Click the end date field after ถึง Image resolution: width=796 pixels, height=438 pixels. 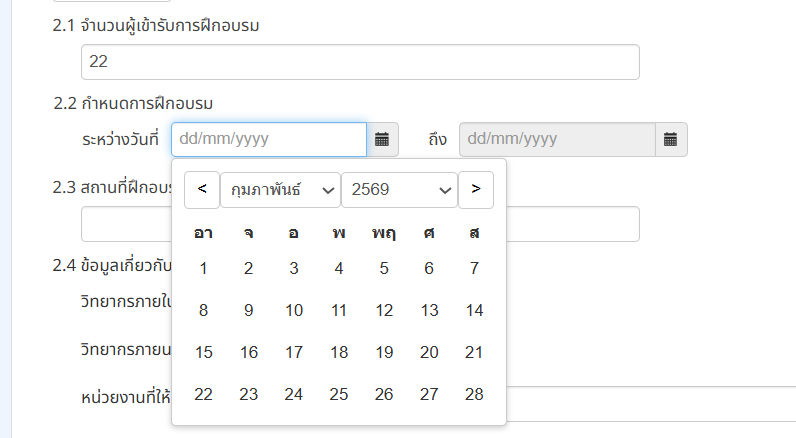coord(557,139)
